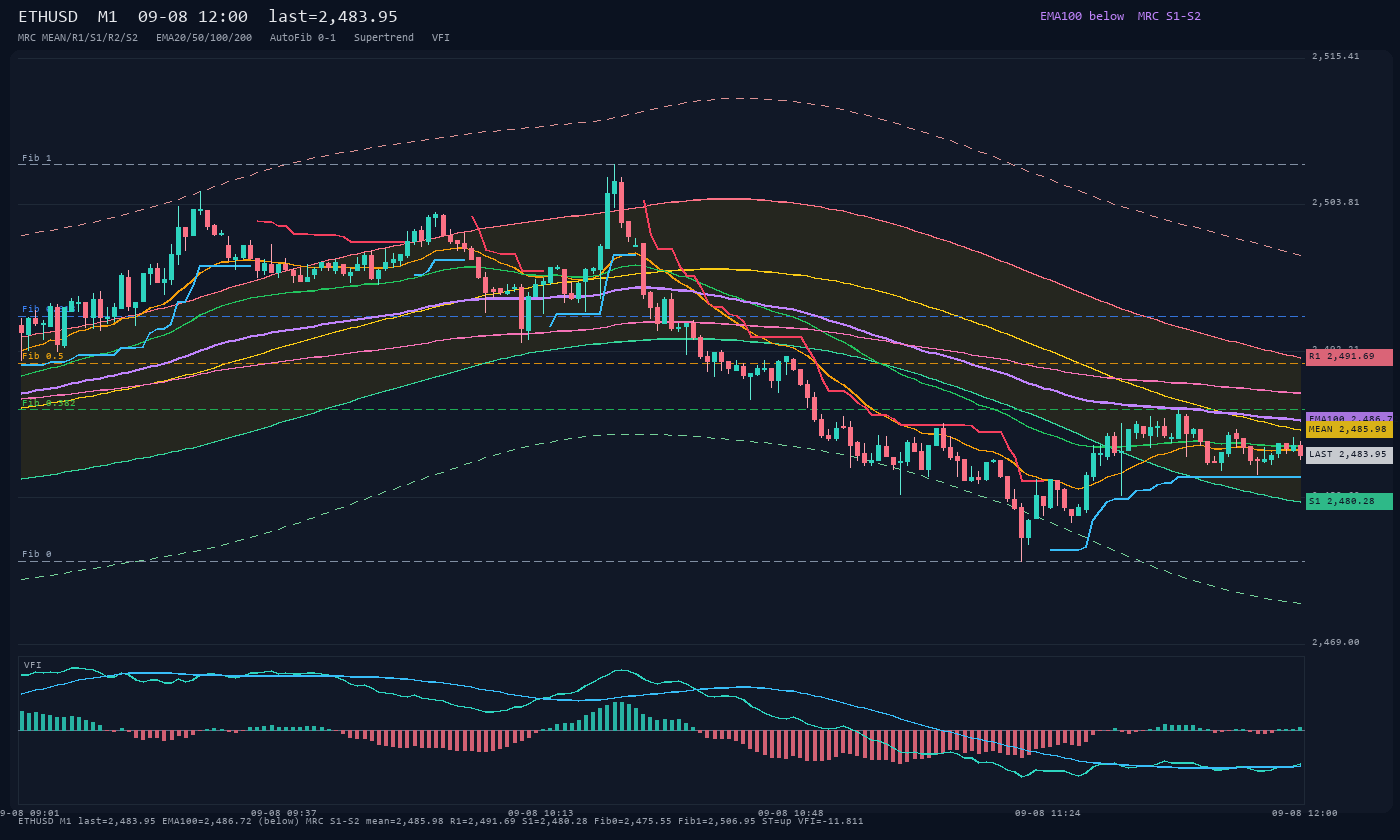Click the 09-08 10:48 time axis label
Image resolution: width=1400 pixels, height=840 pixels.
tap(791, 813)
